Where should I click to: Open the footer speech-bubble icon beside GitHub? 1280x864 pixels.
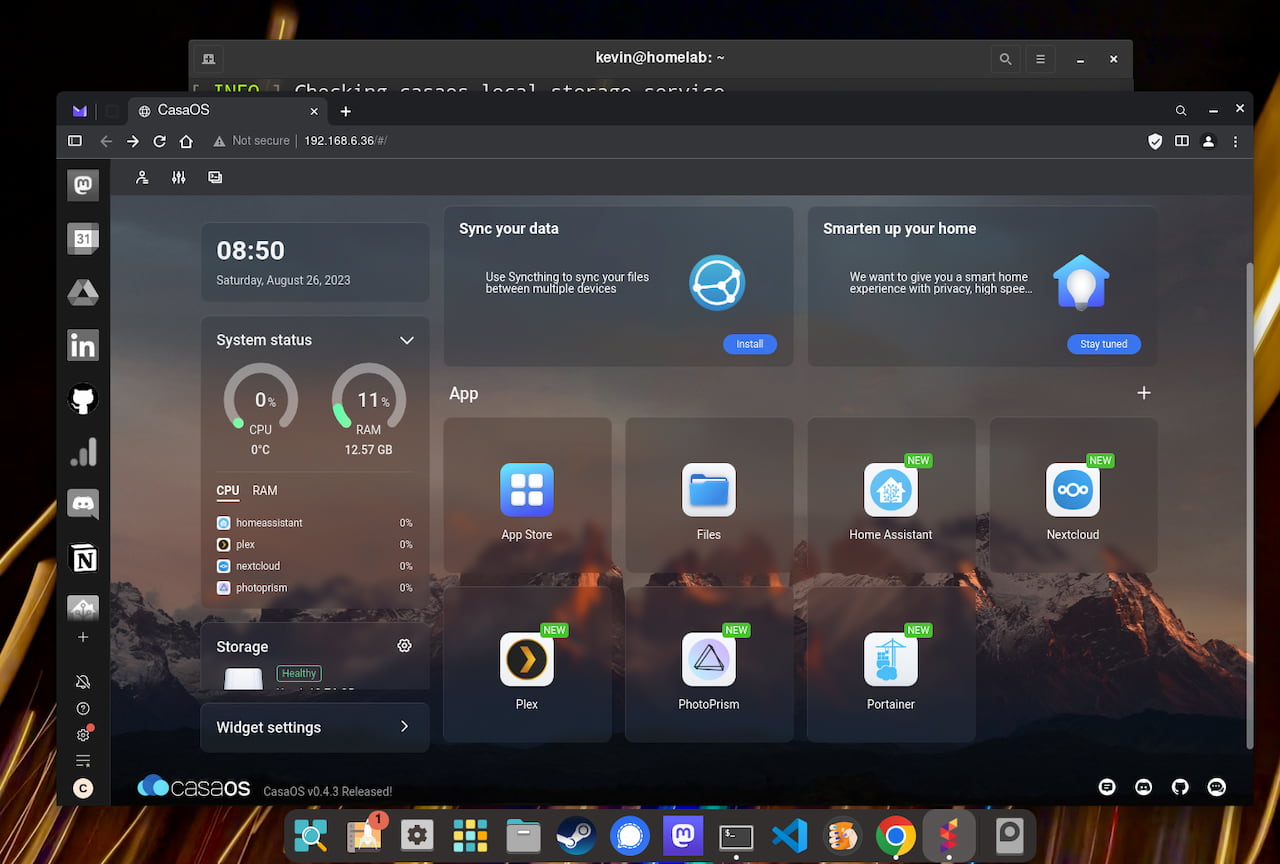point(1217,787)
